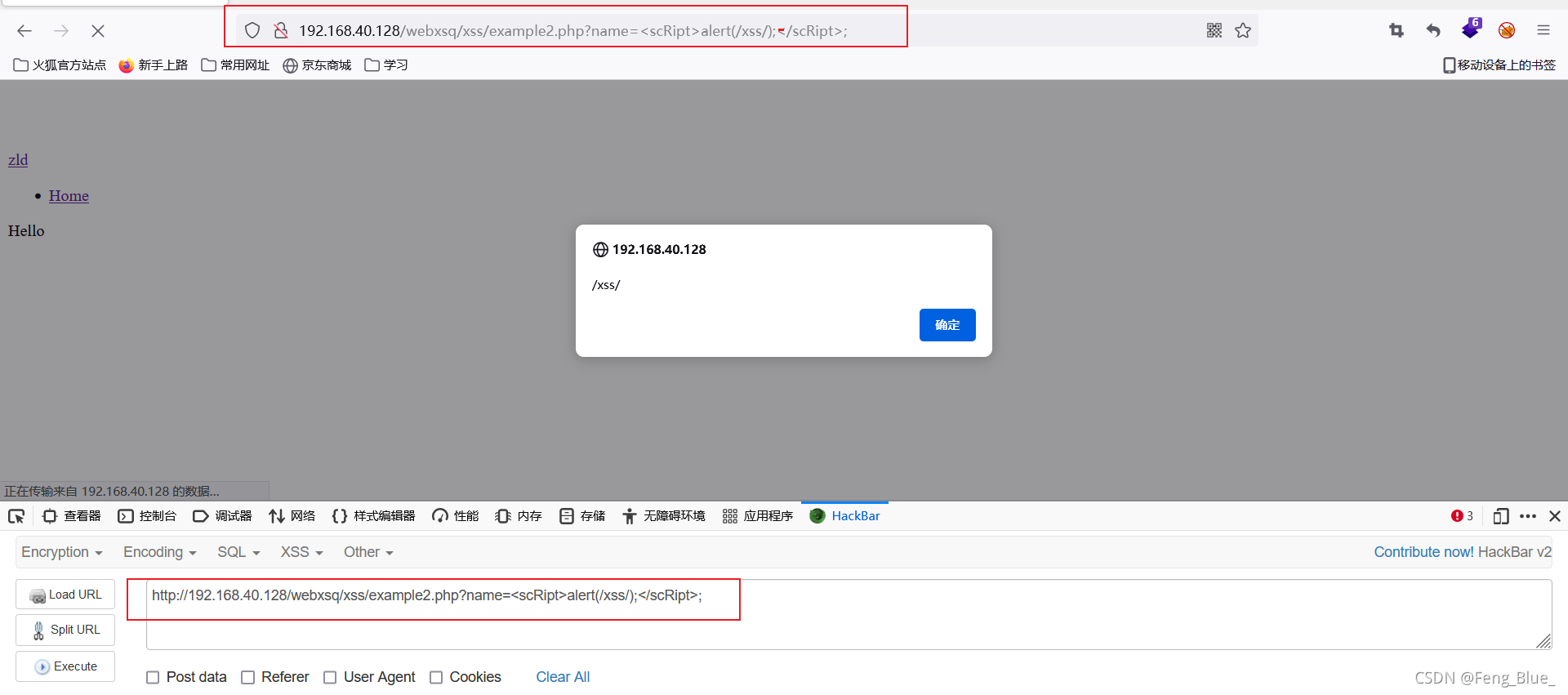The image size is (1568, 695).
Task: Enable the User Agent checkbox
Action: point(330,678)
